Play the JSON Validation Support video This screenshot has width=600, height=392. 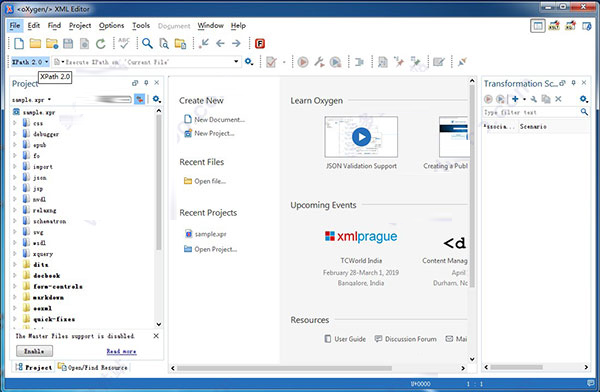361,137
